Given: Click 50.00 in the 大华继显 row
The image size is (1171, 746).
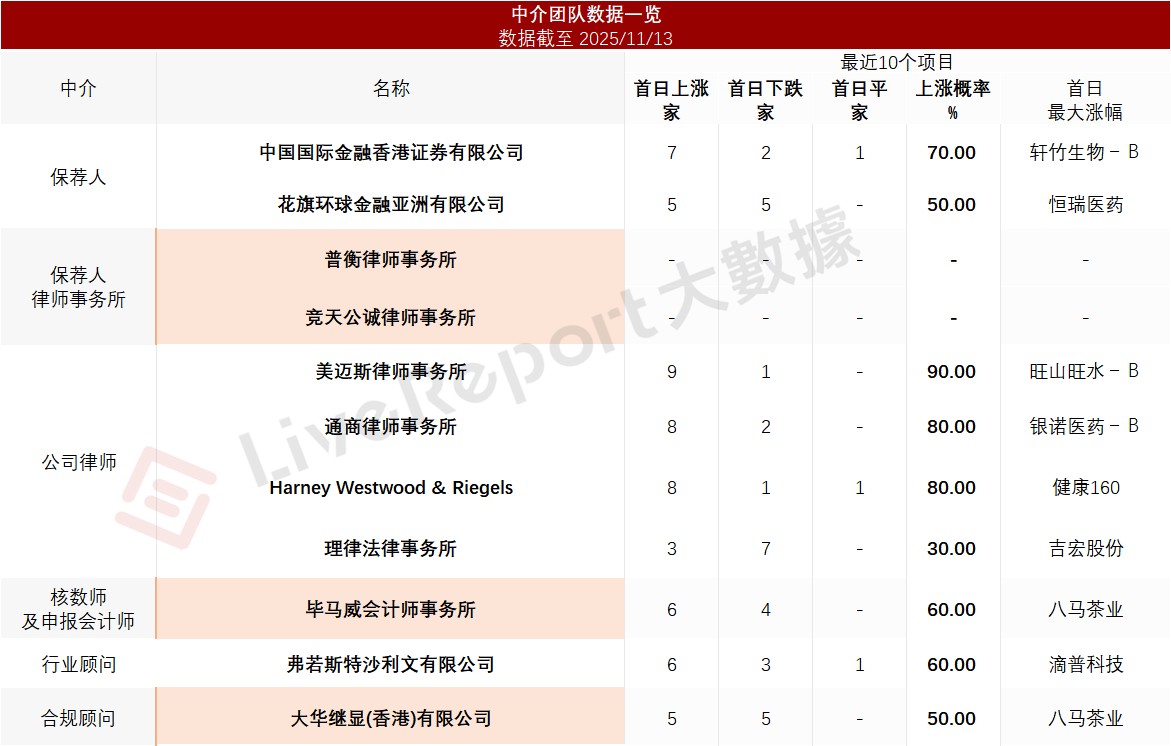Looking at the screenshot, I should 951,718.
